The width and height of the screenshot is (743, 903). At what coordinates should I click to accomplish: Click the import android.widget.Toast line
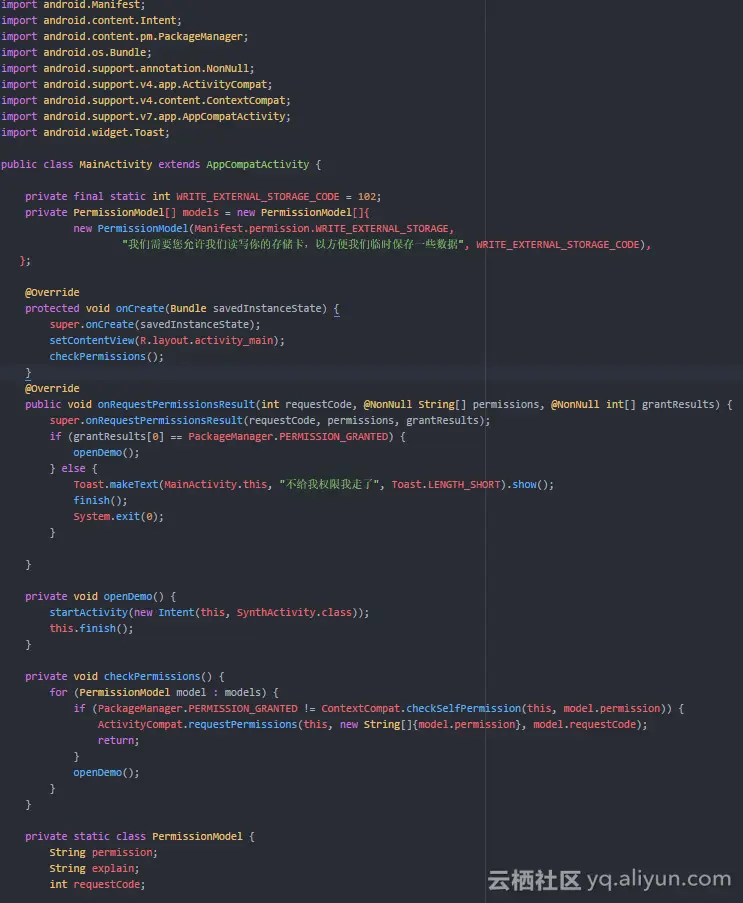pos(85,132)
